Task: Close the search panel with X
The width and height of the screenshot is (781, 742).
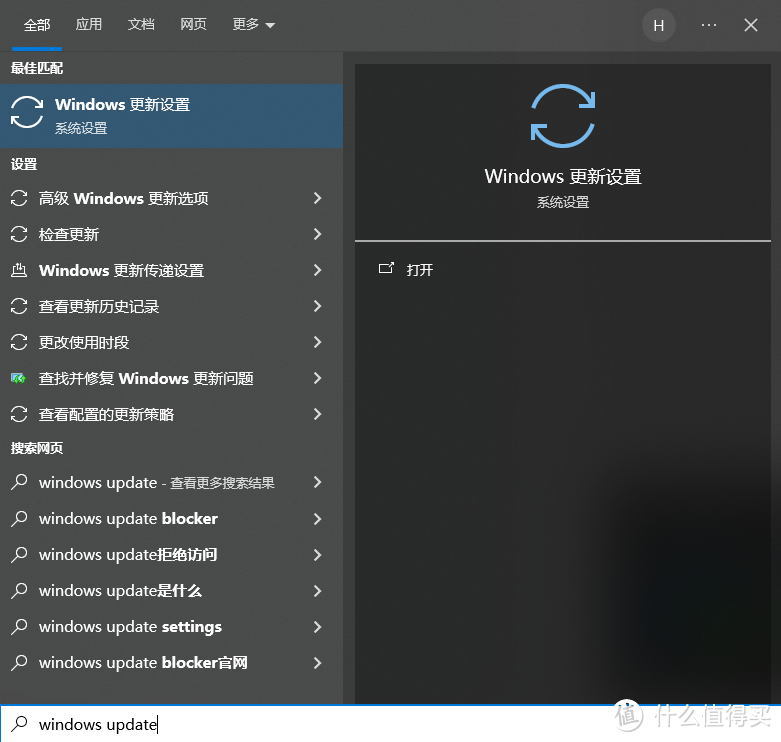Action: (x=751, y=25)
